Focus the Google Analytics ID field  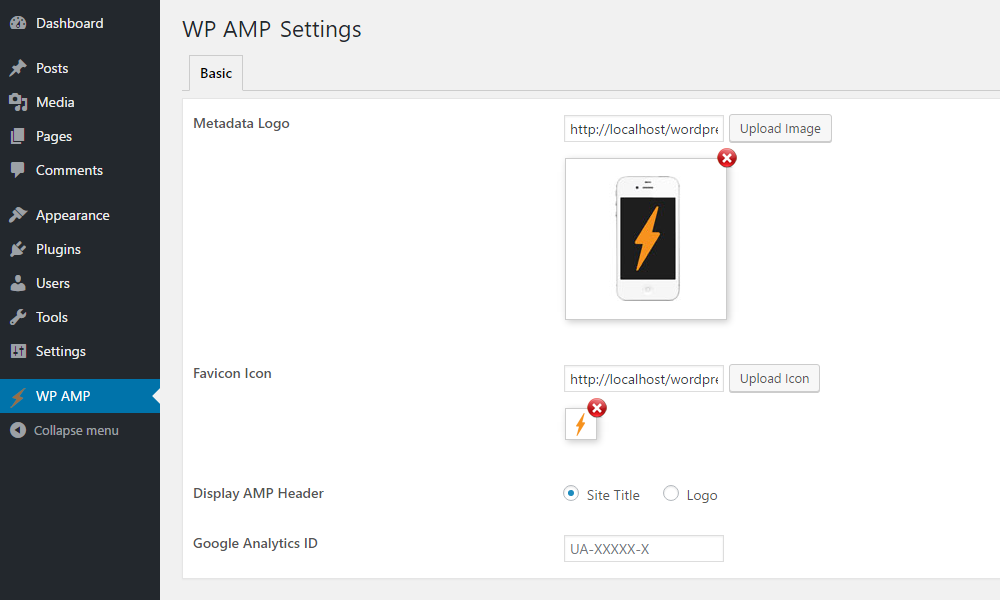pos(643,548)
